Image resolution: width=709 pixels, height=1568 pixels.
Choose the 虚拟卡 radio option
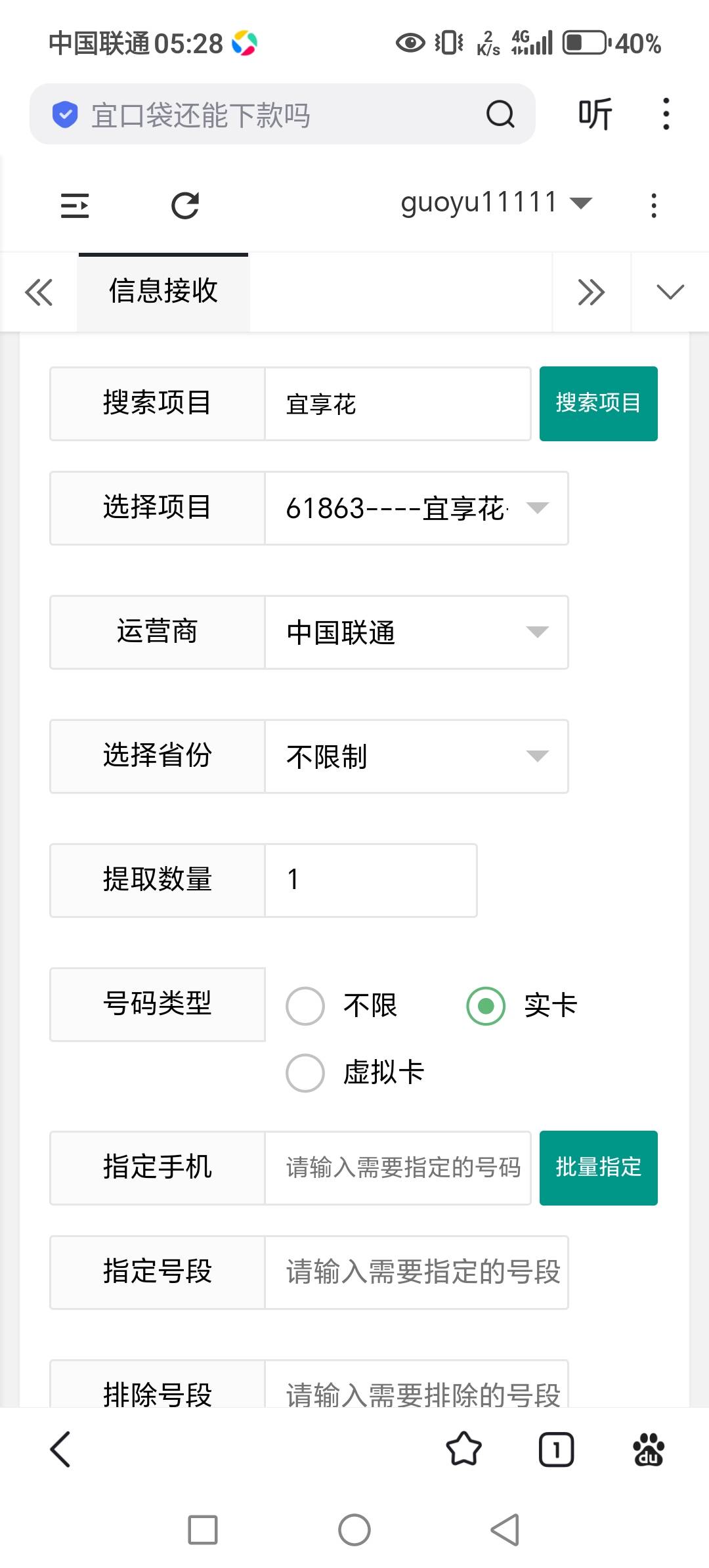pos(305,1073)
